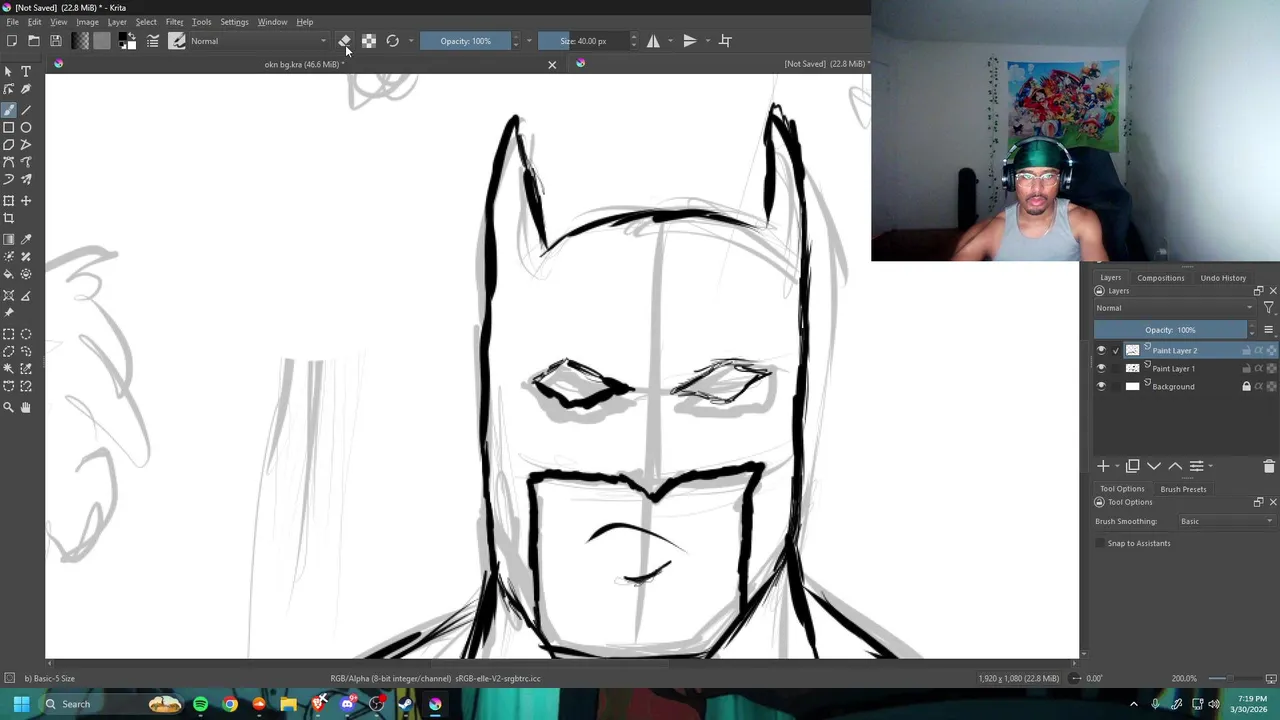Add a new paint layer plus button
The image size is (1280, 720).
(1103, 466)
